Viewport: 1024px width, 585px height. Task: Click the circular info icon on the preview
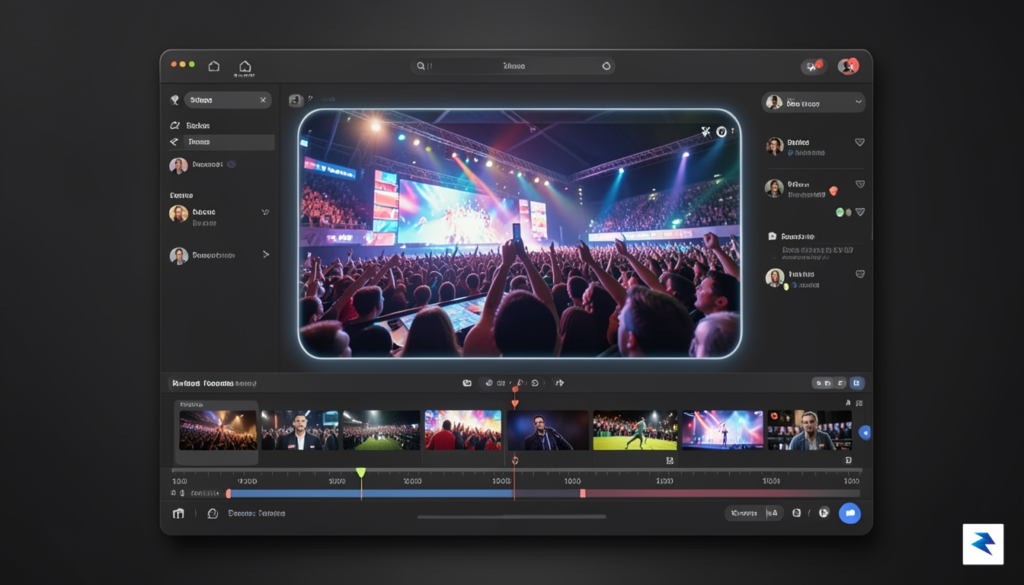(722, 132)
